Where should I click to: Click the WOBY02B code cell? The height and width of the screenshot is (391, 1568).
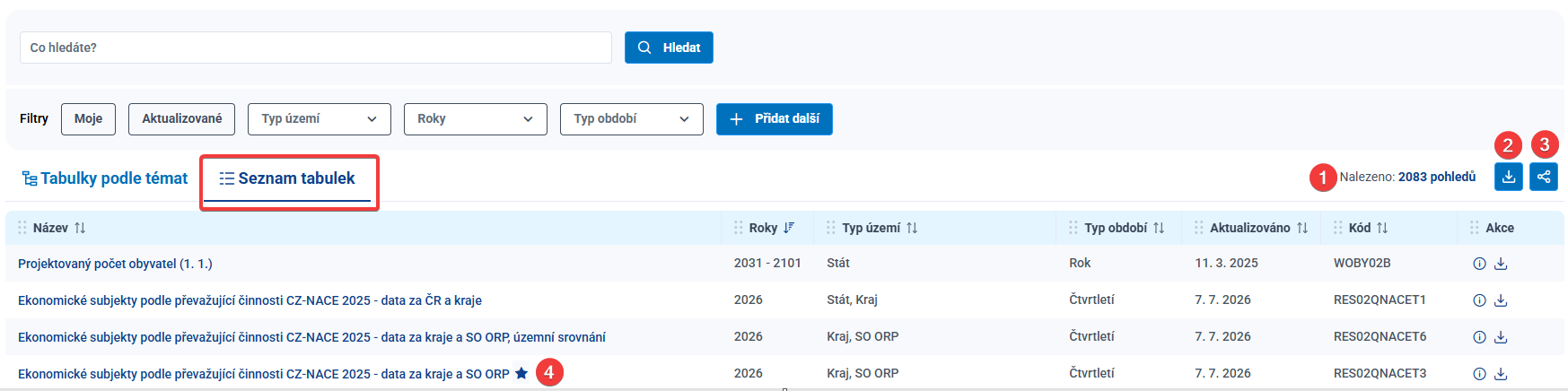pyautogui.click(x=1362, y=263)
